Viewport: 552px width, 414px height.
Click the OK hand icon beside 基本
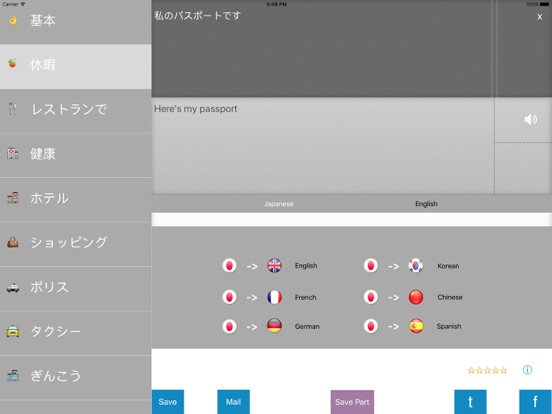click(x=13, y=20)
